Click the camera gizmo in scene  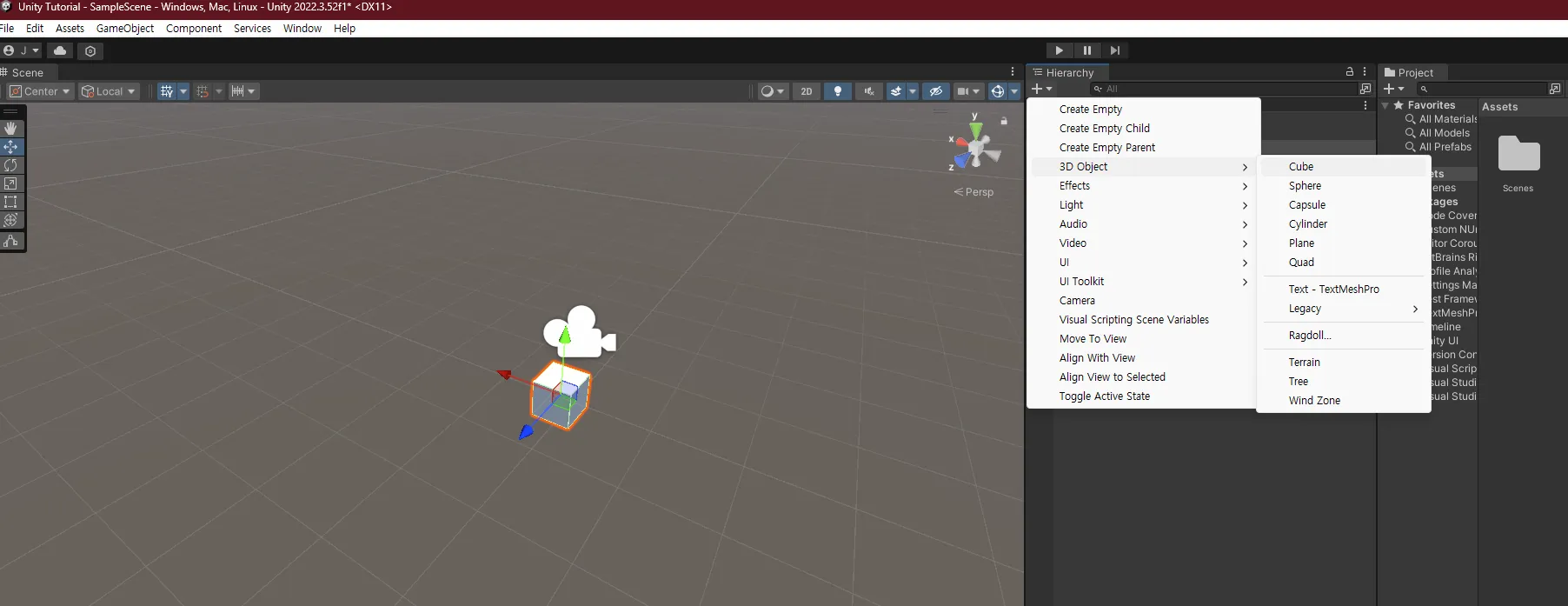tap(581, 331)
